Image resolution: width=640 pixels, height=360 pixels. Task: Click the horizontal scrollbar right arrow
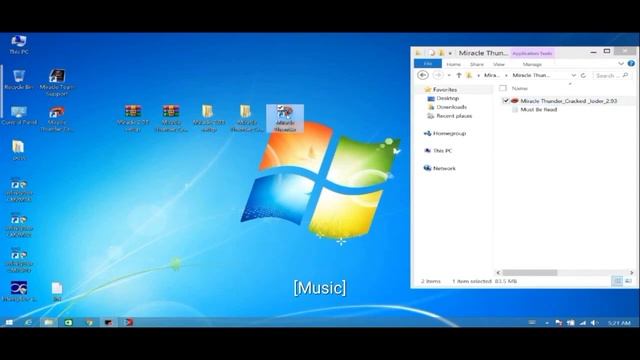coord(631,272)
